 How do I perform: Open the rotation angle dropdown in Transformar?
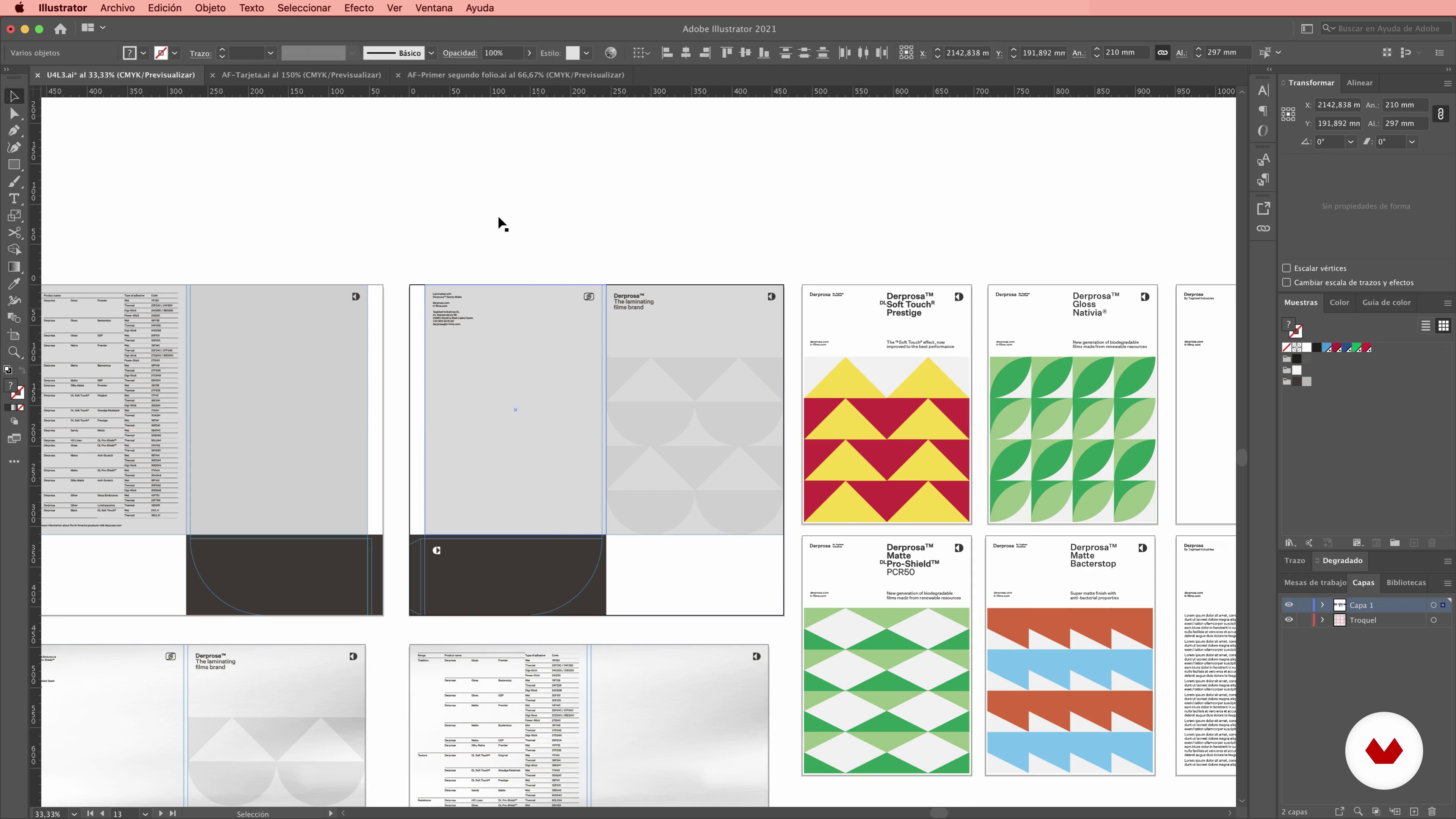(x=1350, y=142)
